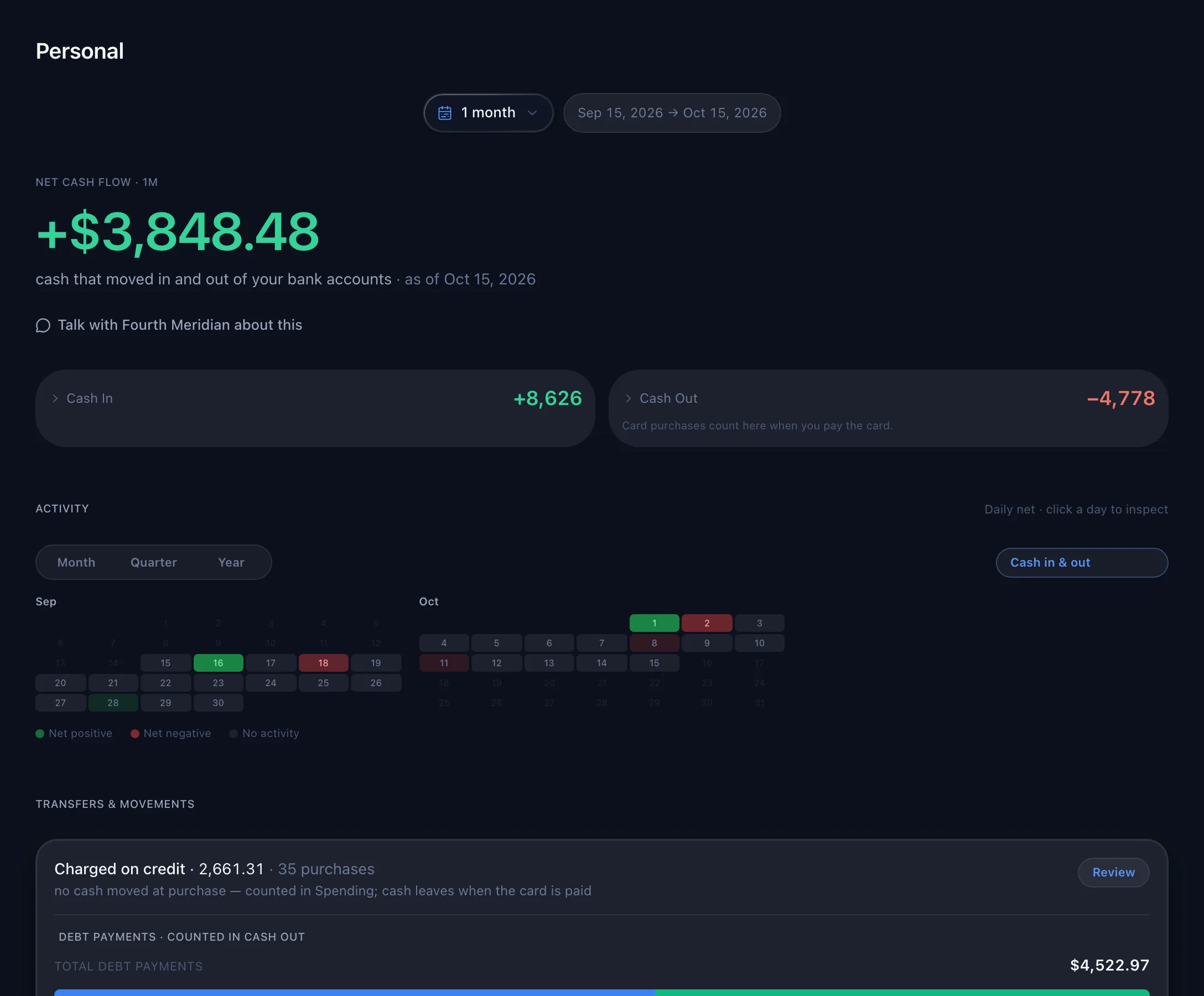The image size is (1204, 996).
Task: Select September 30 in the calendar
Action: point(219,702)
